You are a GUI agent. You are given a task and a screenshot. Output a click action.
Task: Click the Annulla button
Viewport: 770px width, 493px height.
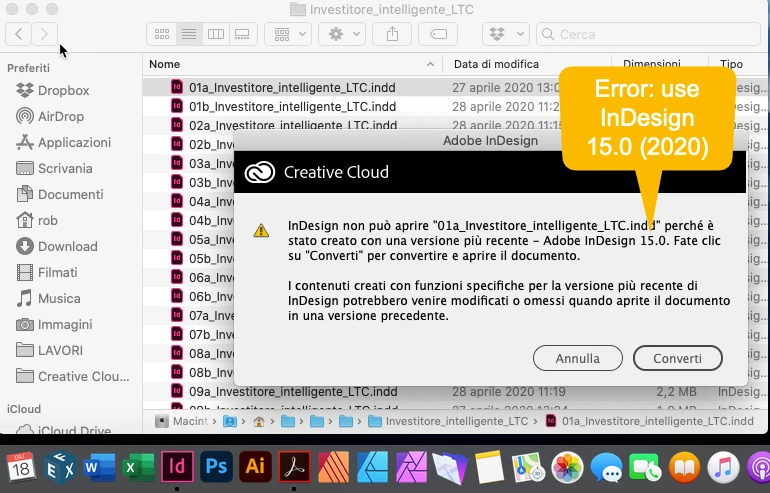pos(578,358)
